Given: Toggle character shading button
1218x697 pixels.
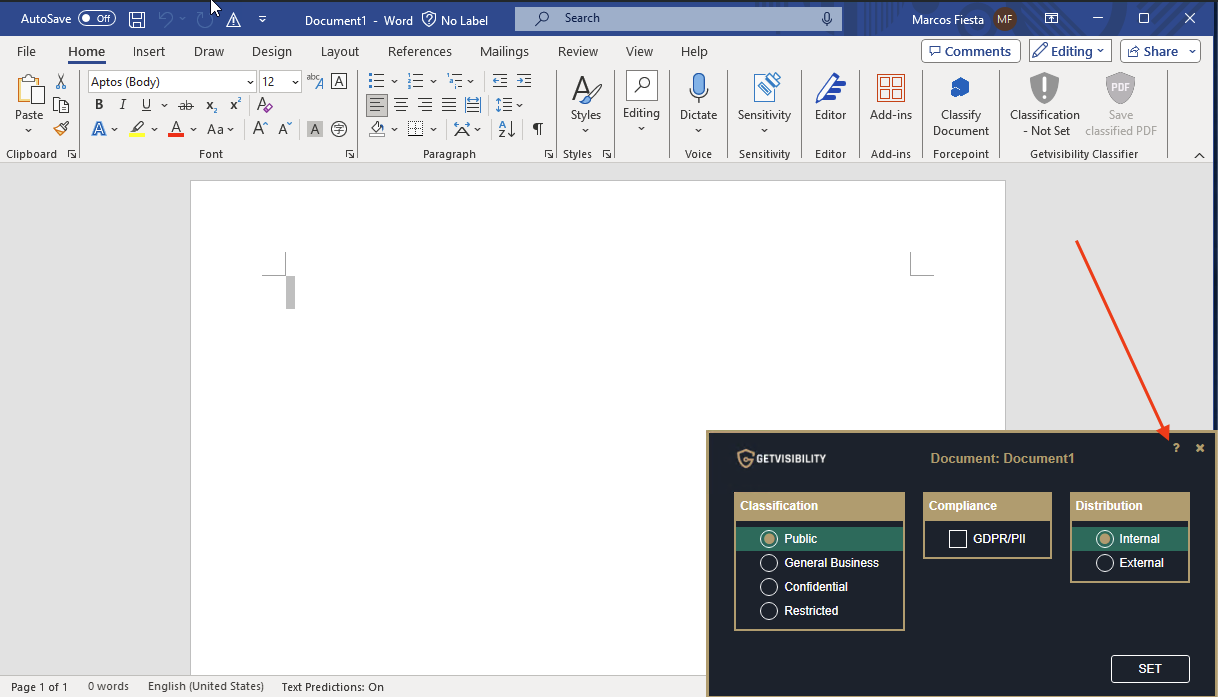Looking at the screenshot, I should 314,128.
